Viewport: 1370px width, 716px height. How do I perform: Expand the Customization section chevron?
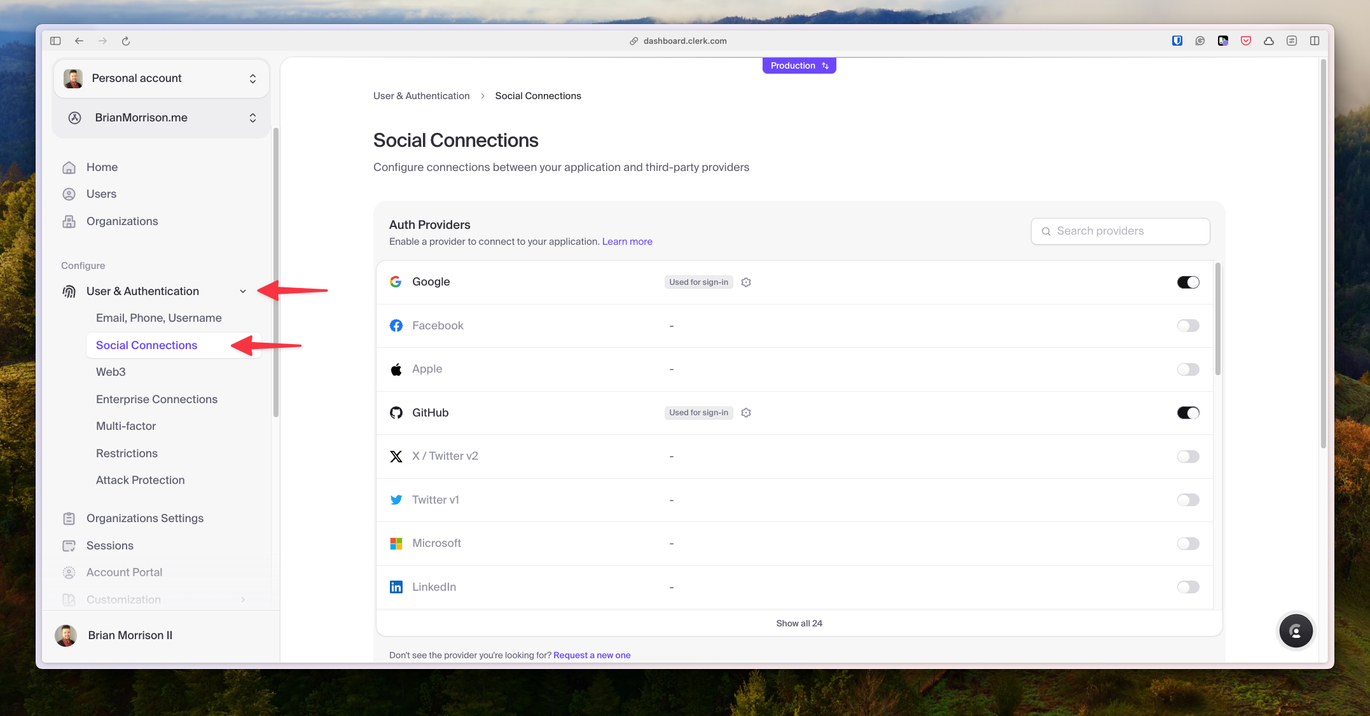pos(243,599)
